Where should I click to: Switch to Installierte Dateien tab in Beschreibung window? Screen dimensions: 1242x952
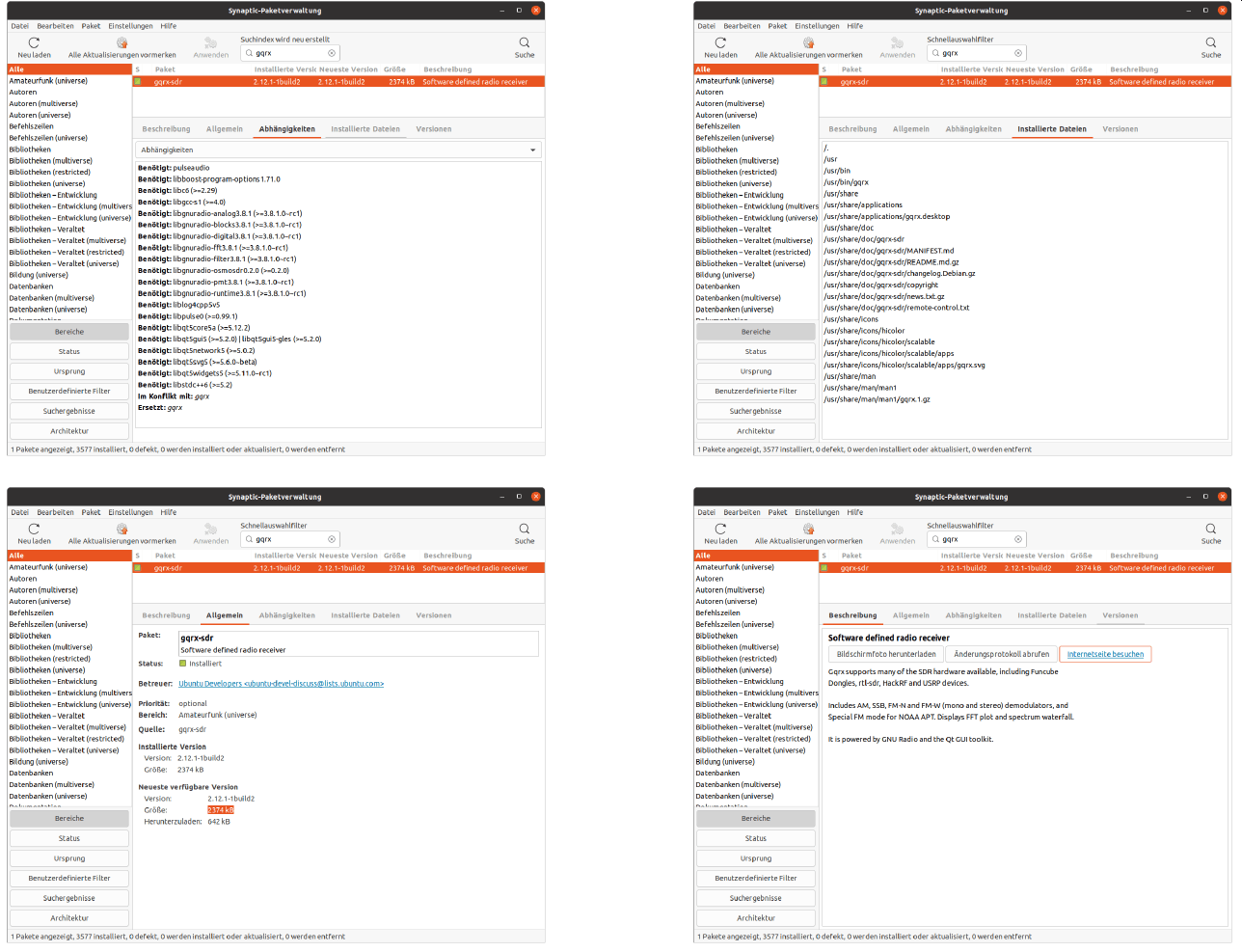1052,615
